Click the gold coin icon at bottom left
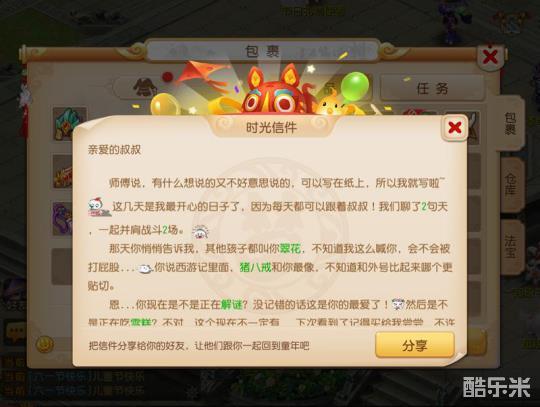Screen dimensions: 540x407 click(x=45, y=343)
